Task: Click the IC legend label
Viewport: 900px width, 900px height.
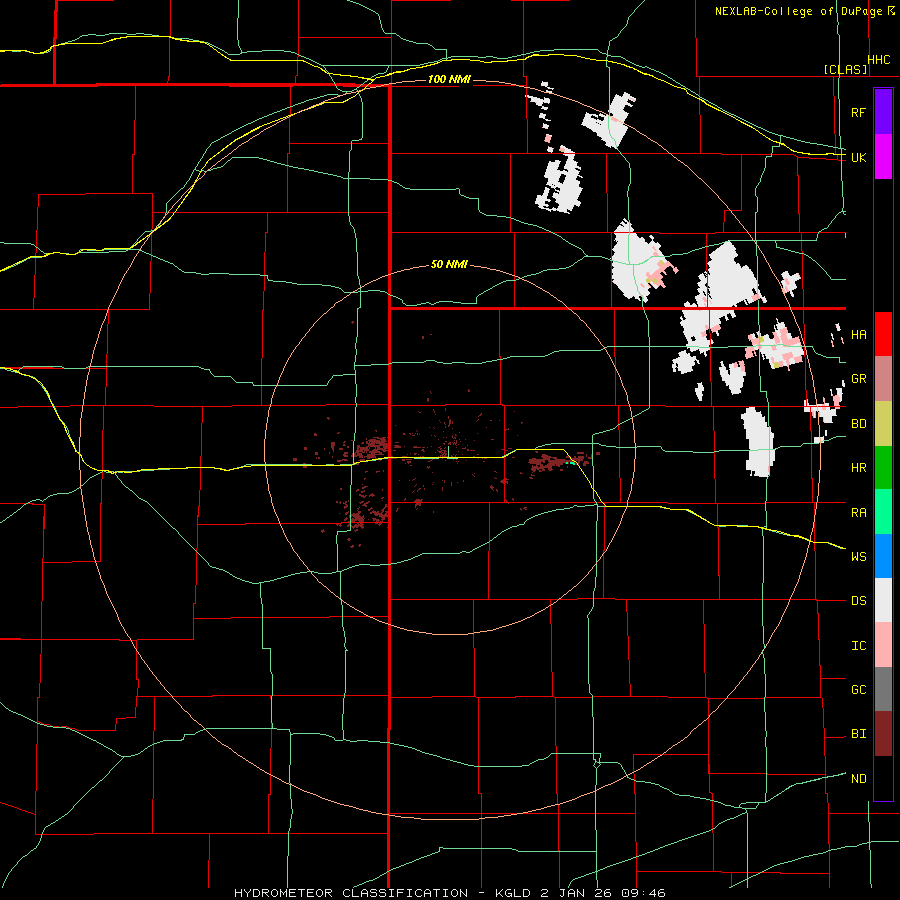Action: click(x=858, y=646)
